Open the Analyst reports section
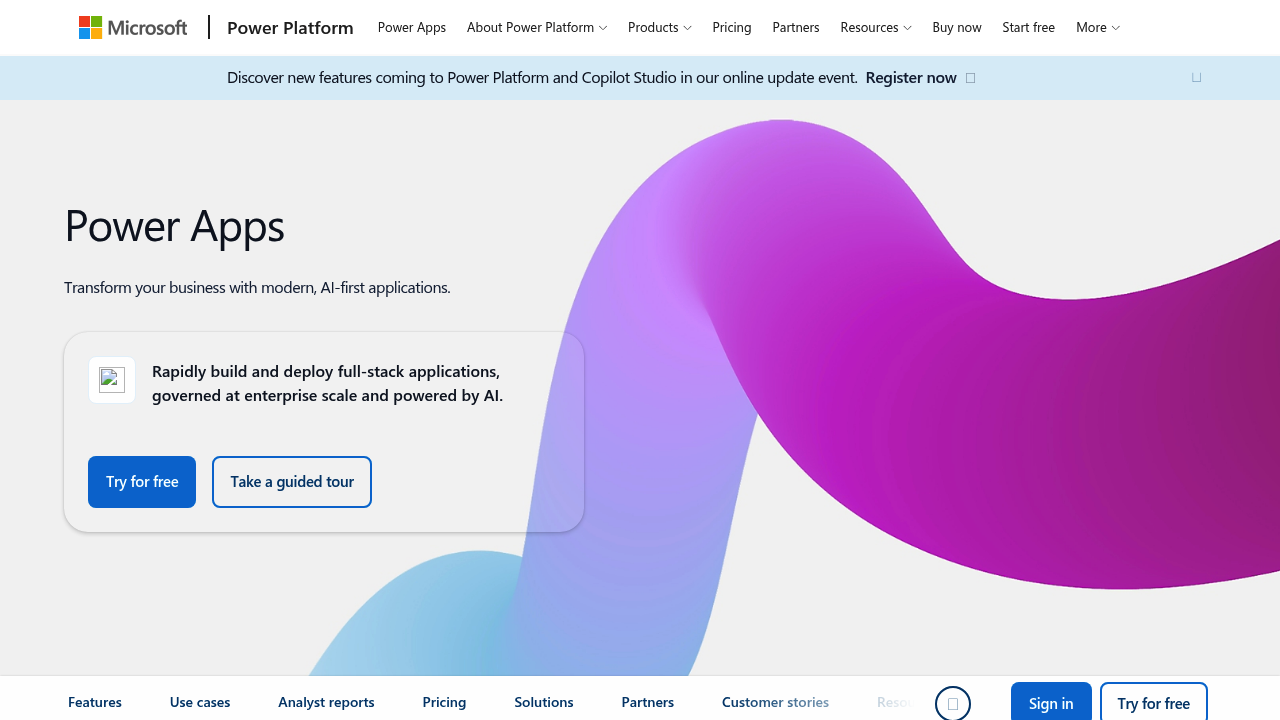 point(326,702)
